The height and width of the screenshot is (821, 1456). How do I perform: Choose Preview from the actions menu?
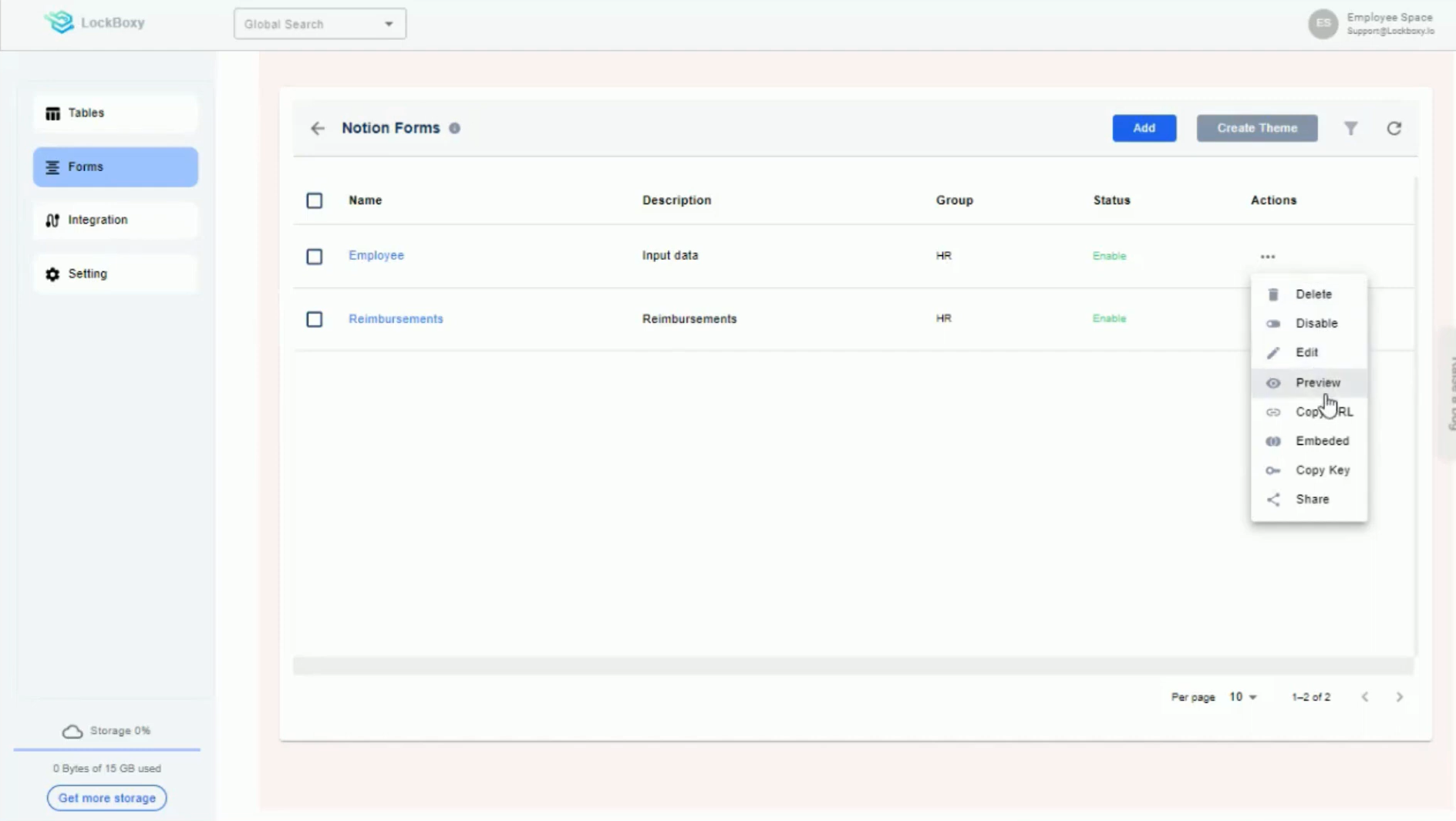1309,383
